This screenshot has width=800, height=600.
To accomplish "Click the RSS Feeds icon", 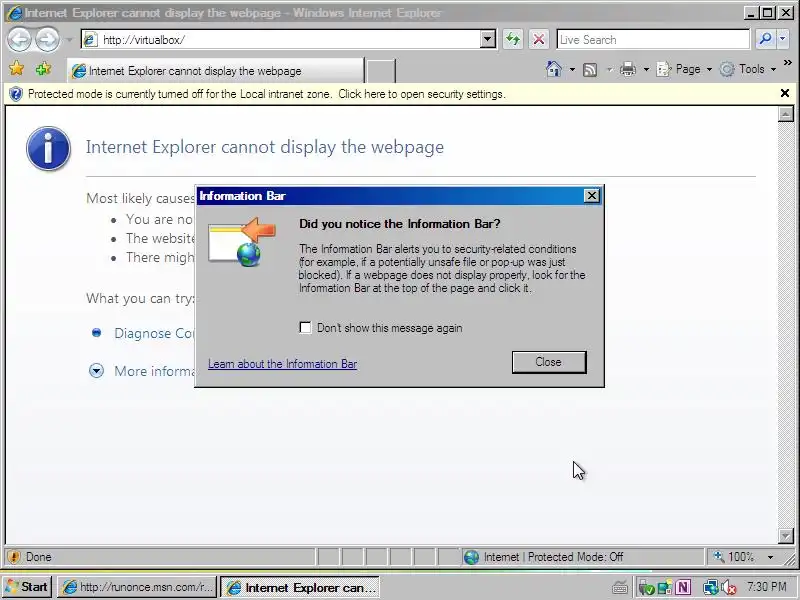I will [x=590, y=69].
